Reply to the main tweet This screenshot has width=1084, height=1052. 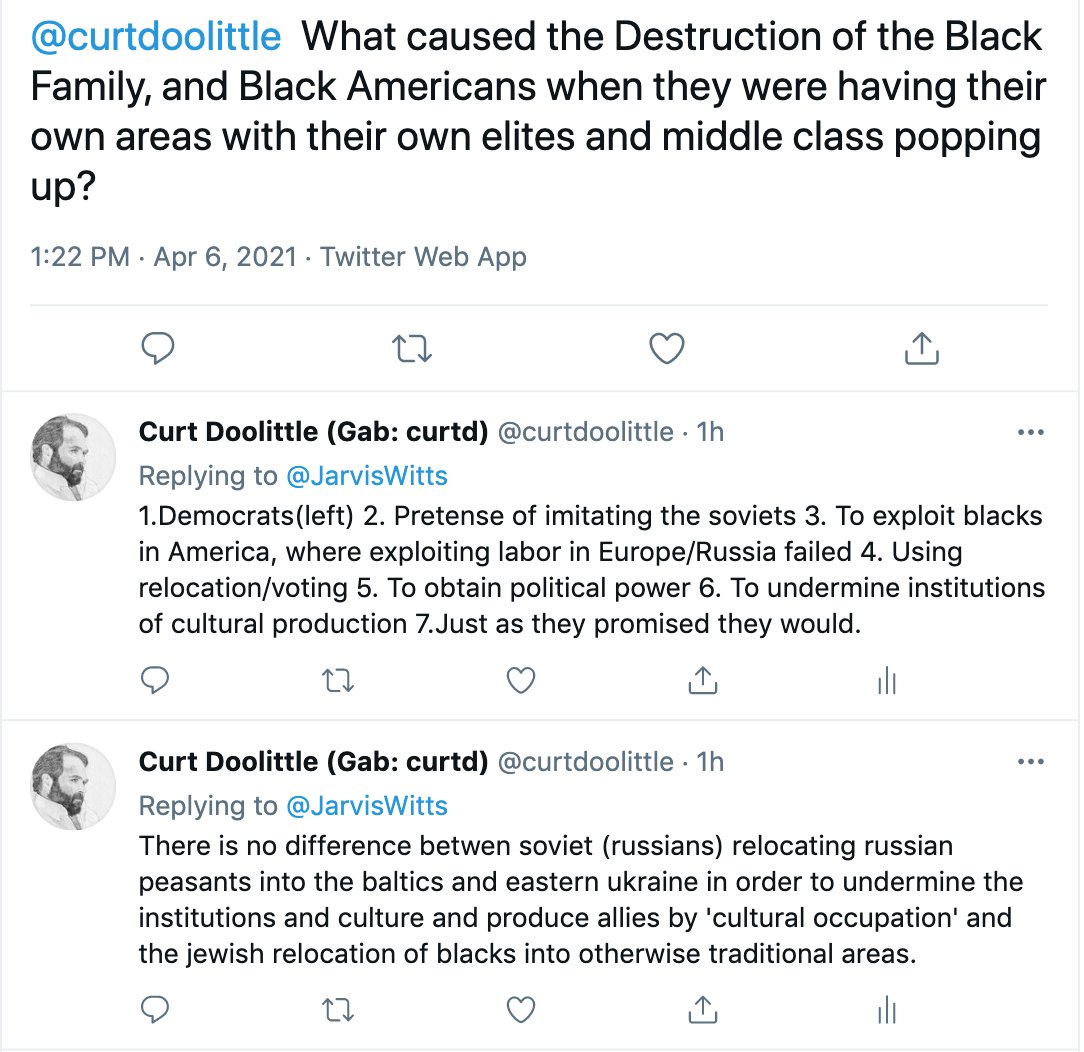(158, 348)
